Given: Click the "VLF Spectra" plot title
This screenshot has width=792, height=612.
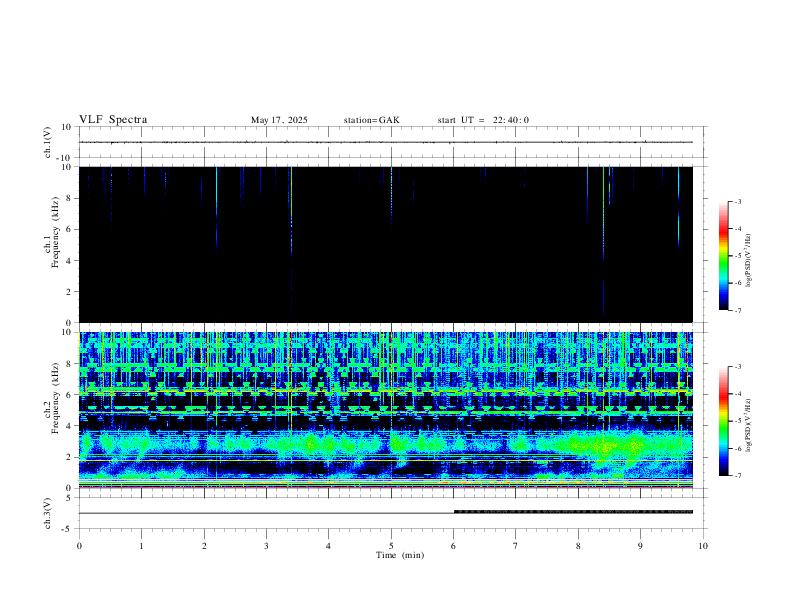Looking at the screenshot, I should (113, 120).
